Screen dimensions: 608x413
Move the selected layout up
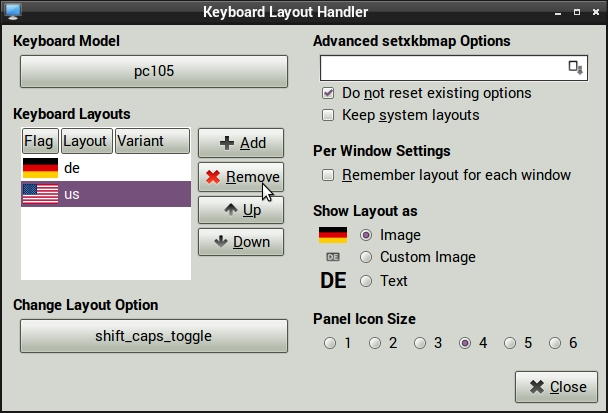tap(240, 210)
